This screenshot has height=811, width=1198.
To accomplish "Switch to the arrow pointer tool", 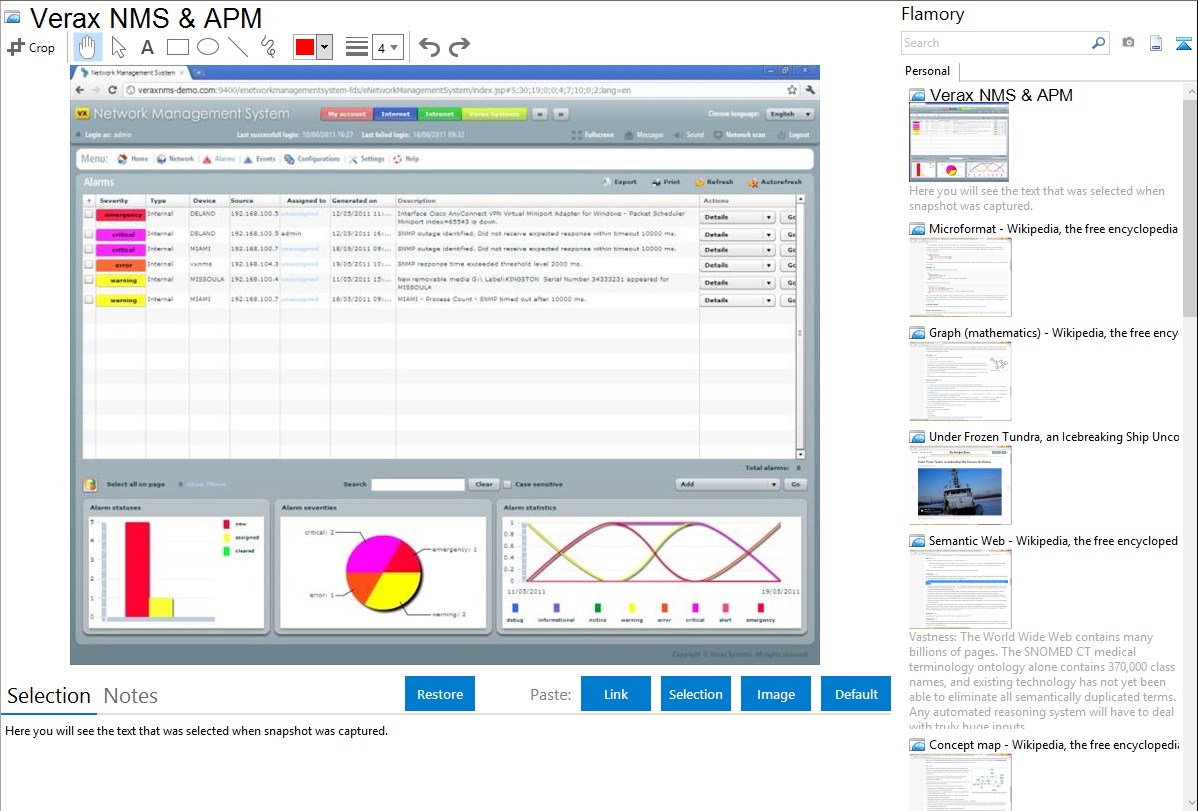I will click(x=116, y=46).
